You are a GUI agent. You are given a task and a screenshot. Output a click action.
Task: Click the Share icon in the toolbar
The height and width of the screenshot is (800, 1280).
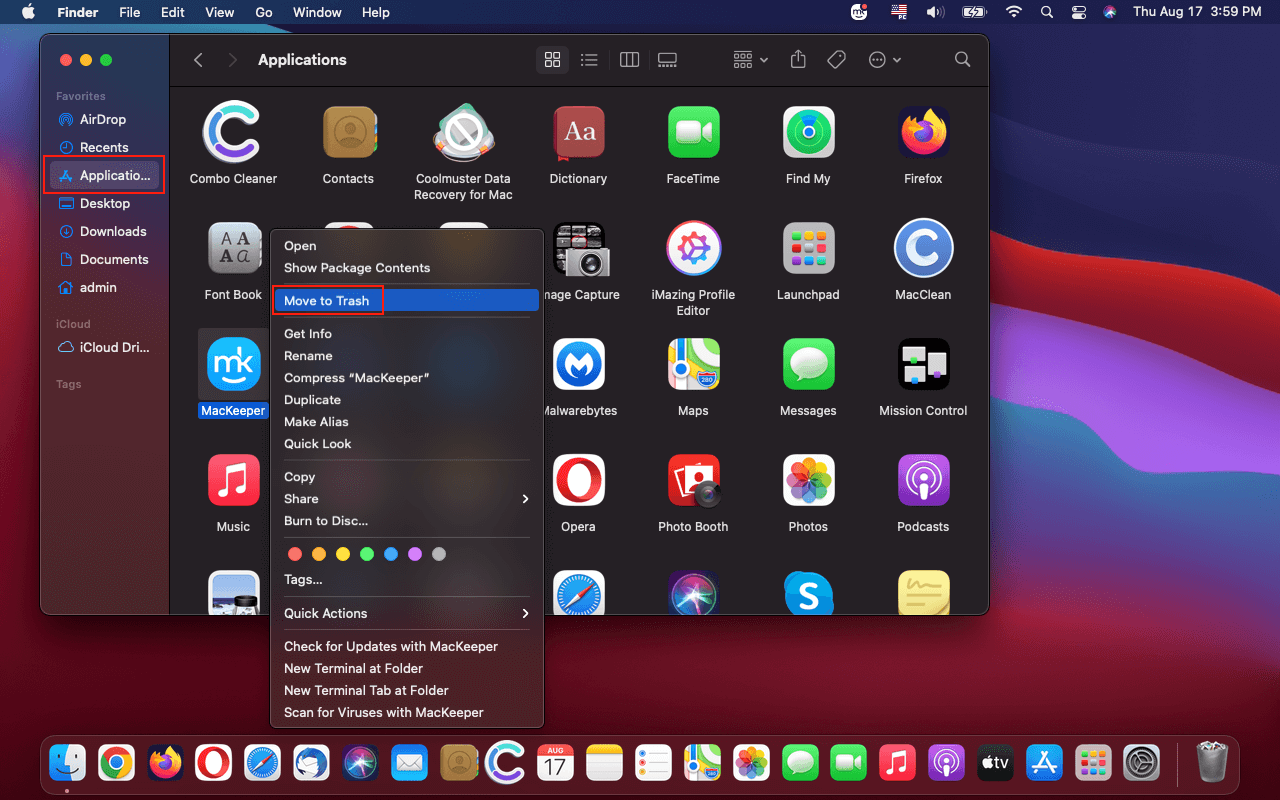(798, 59)
